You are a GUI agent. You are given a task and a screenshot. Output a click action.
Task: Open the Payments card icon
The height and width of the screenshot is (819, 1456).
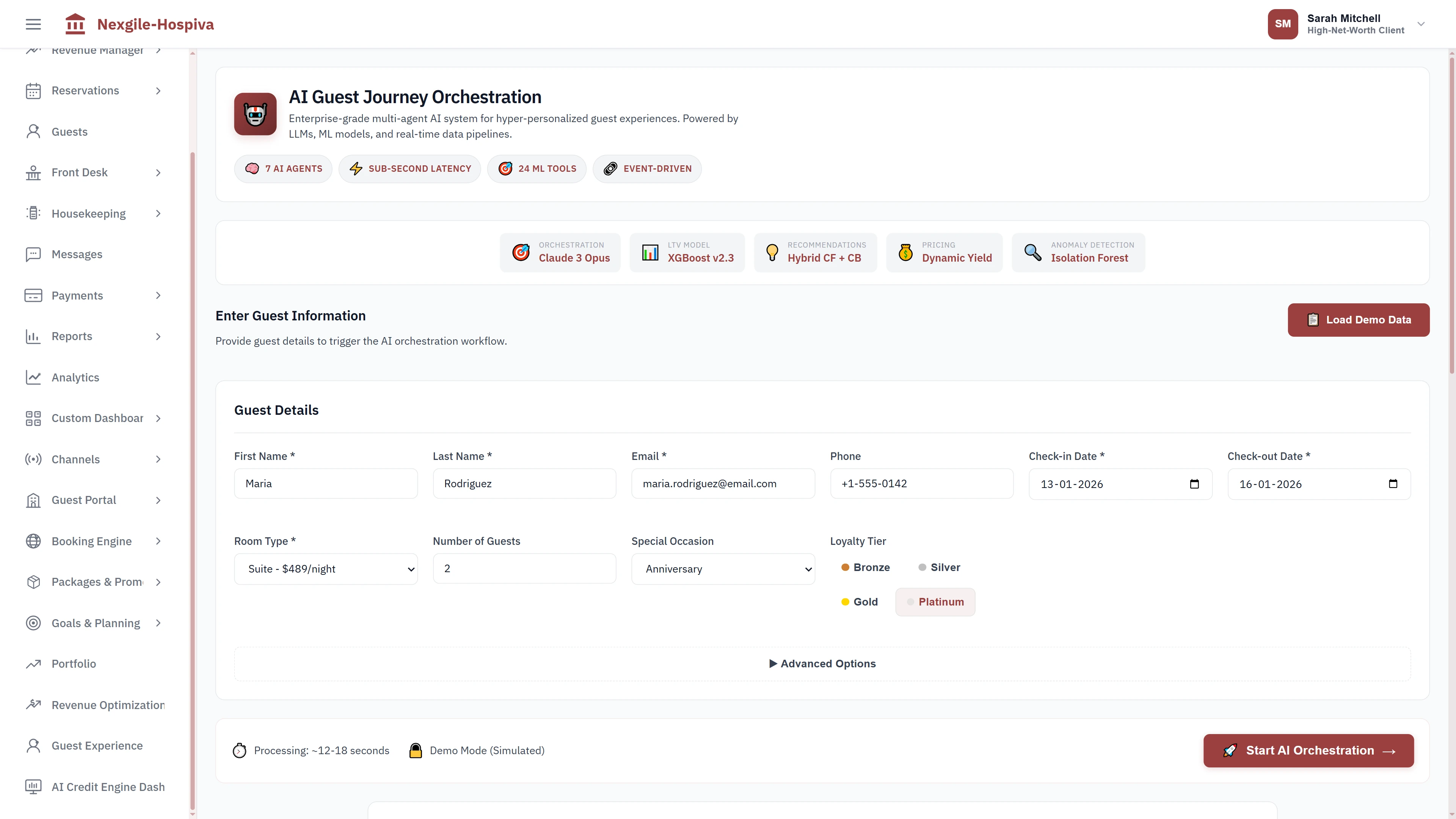pyautogui.click(x=33, y=295)
